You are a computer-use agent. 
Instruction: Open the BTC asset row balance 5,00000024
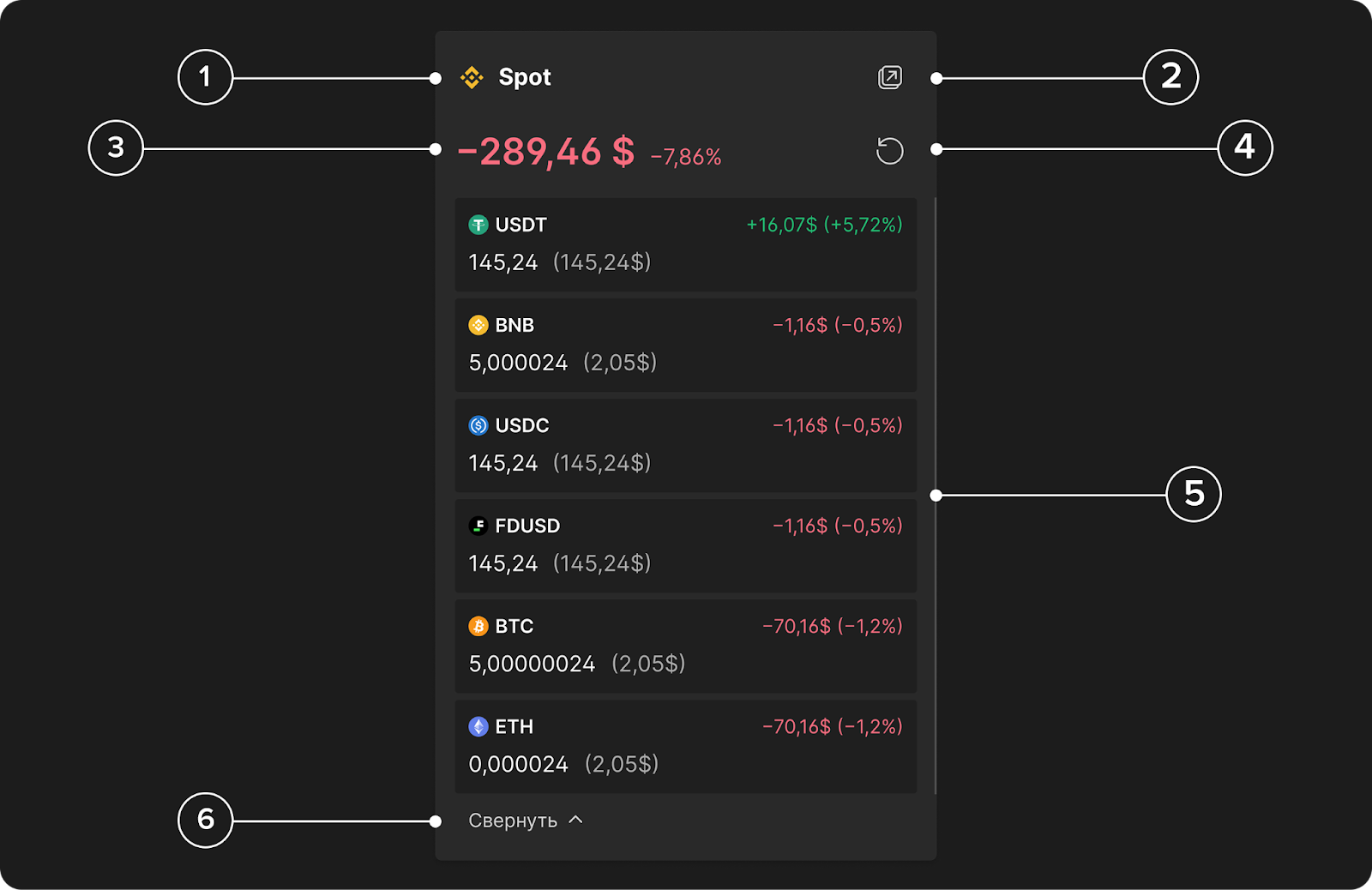(x=532, y=664)
